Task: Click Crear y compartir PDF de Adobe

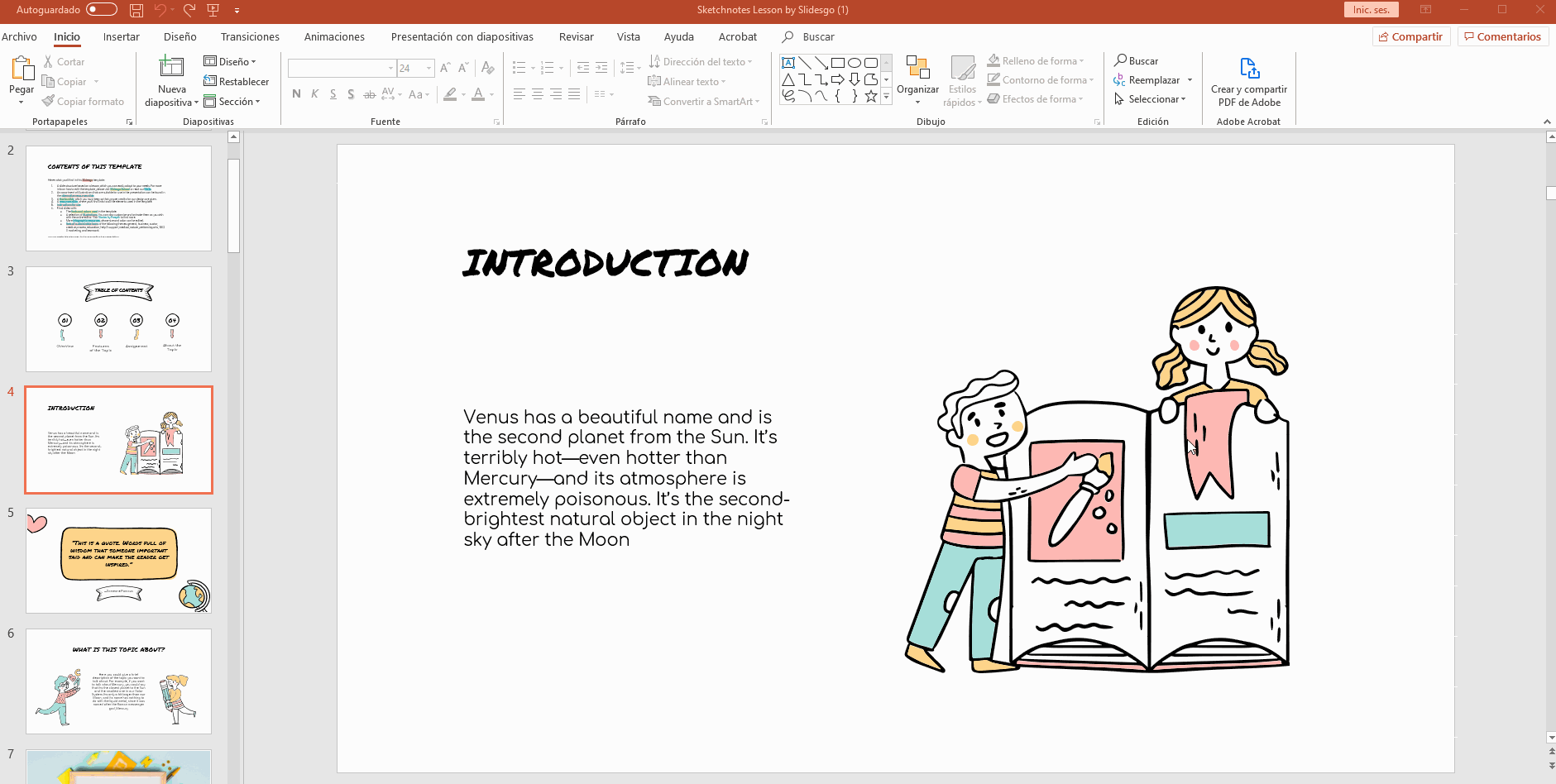Action: point(1249,81)
